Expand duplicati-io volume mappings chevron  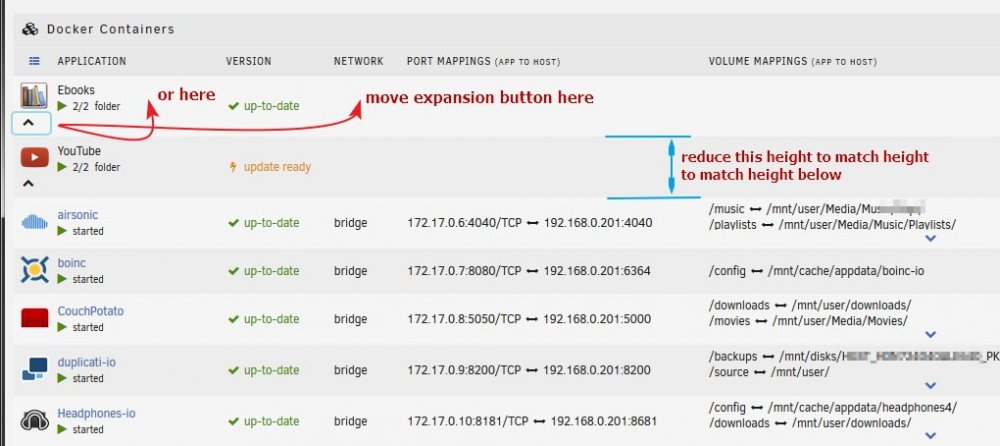(930, 385)
